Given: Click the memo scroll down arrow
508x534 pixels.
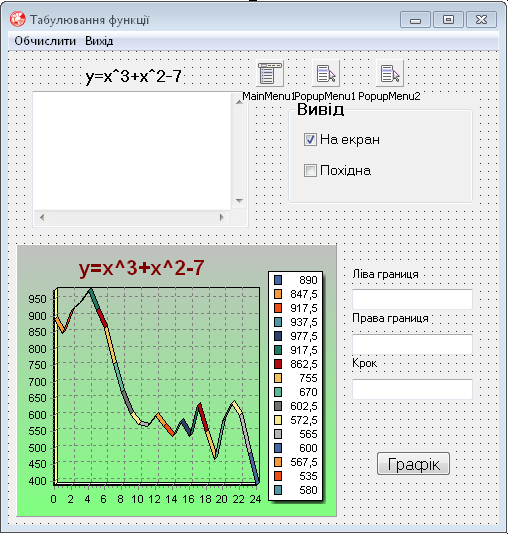Looking at the screenshot, I should point(239,201).
